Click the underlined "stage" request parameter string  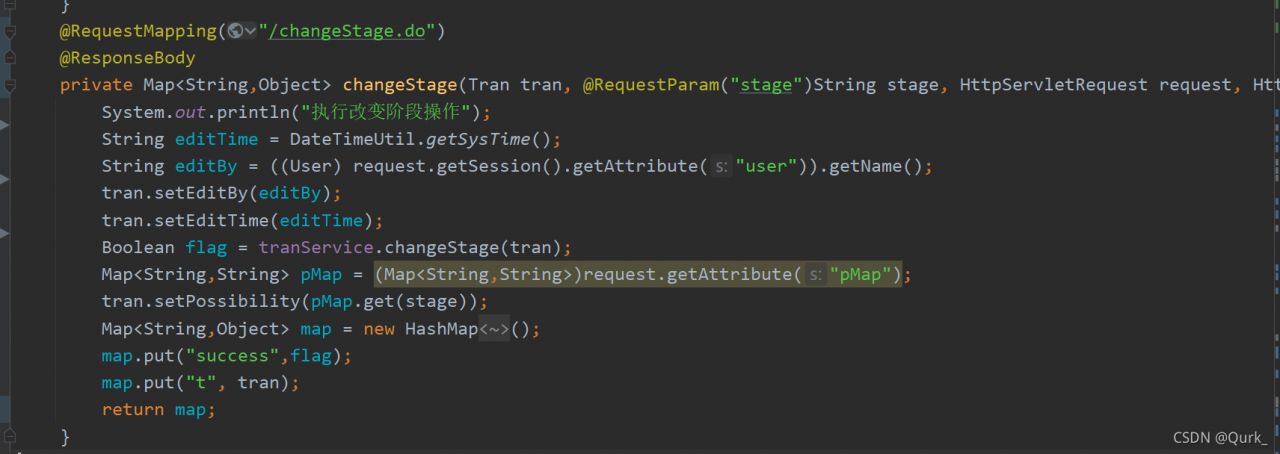[x=765, y=85]
